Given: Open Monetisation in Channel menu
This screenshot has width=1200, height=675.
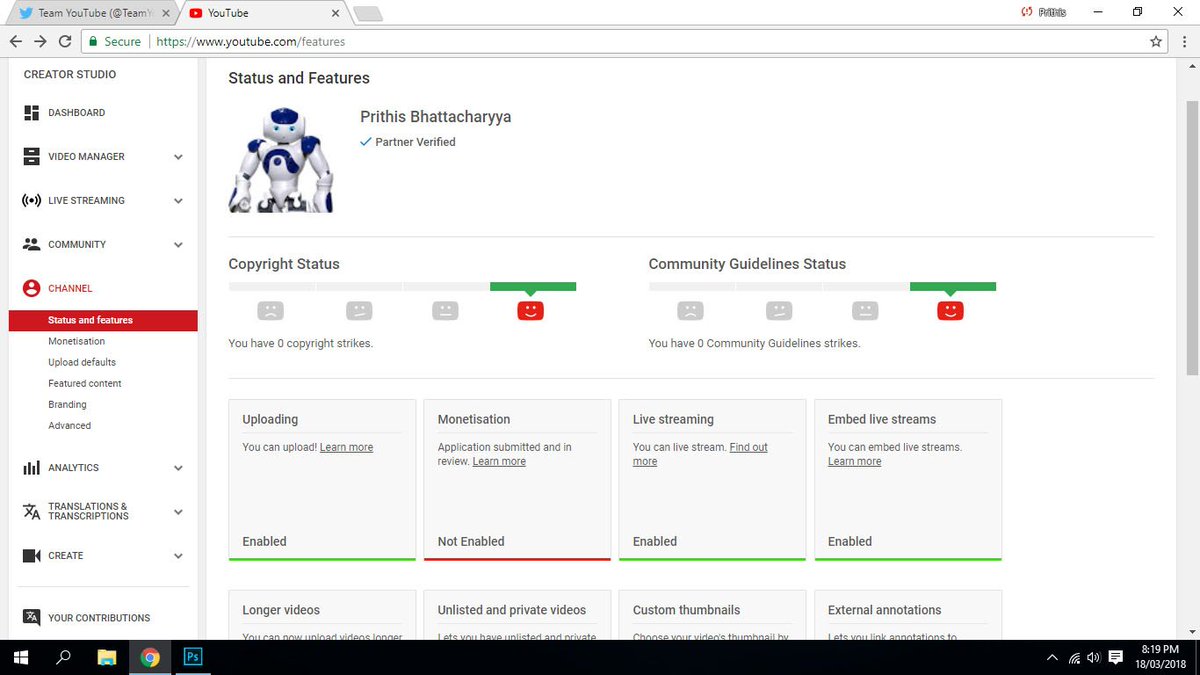Looking at the screenshot, I should (76, 341).
